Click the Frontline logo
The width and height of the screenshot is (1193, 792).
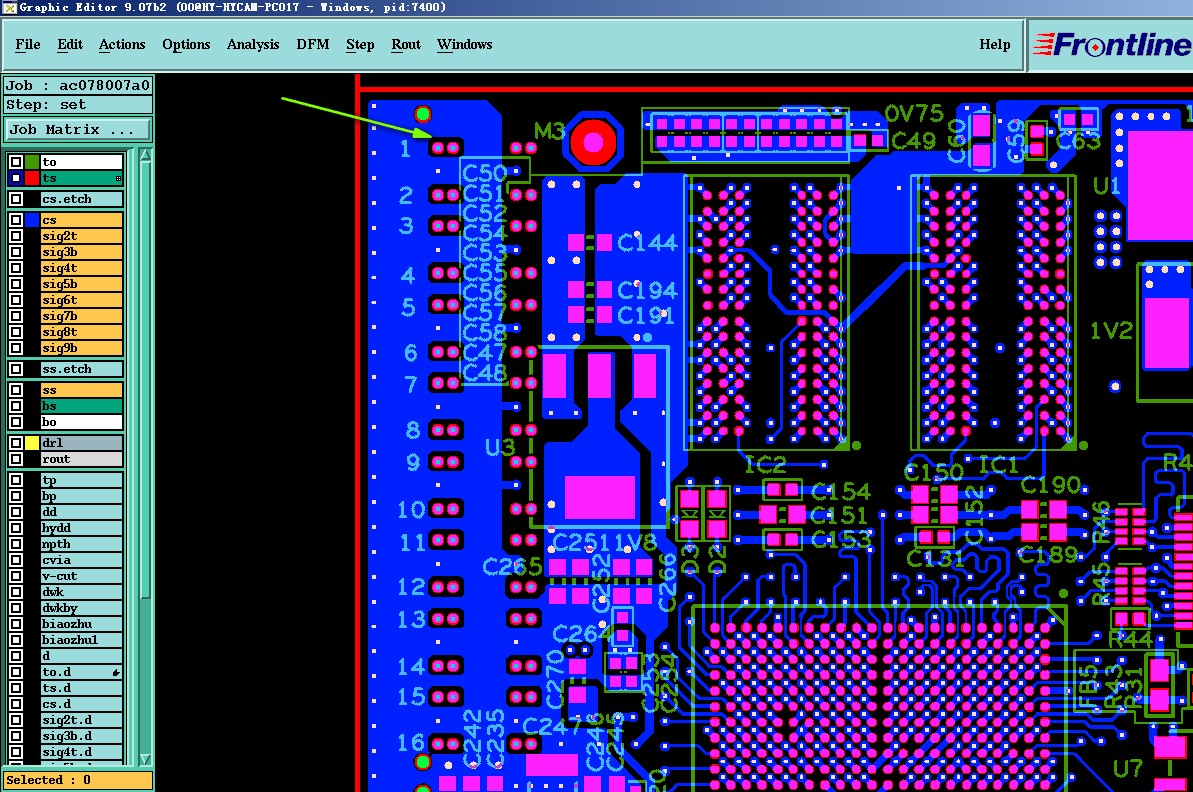click(1112, 45)
